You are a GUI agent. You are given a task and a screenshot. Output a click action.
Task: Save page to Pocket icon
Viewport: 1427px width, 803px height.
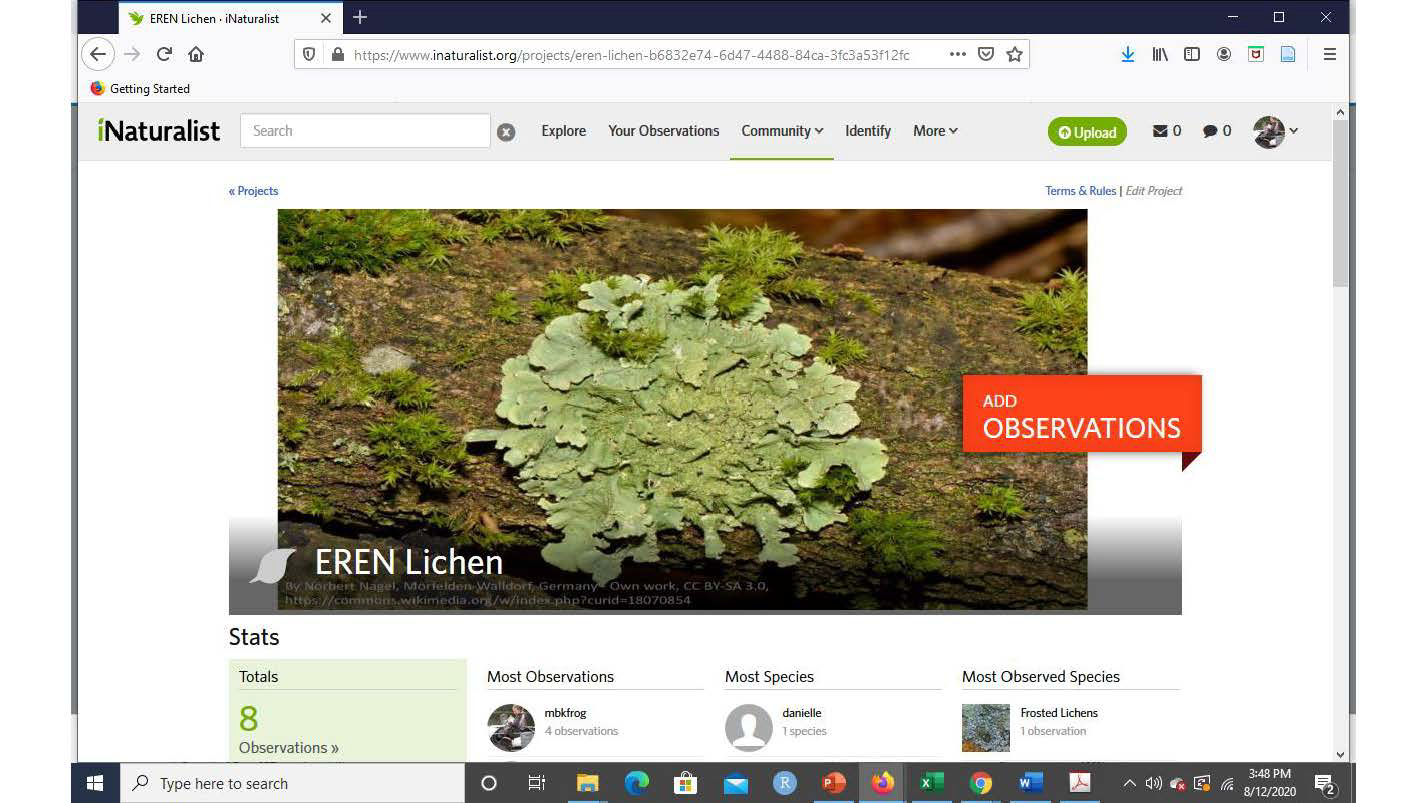[x=986, y=54]
